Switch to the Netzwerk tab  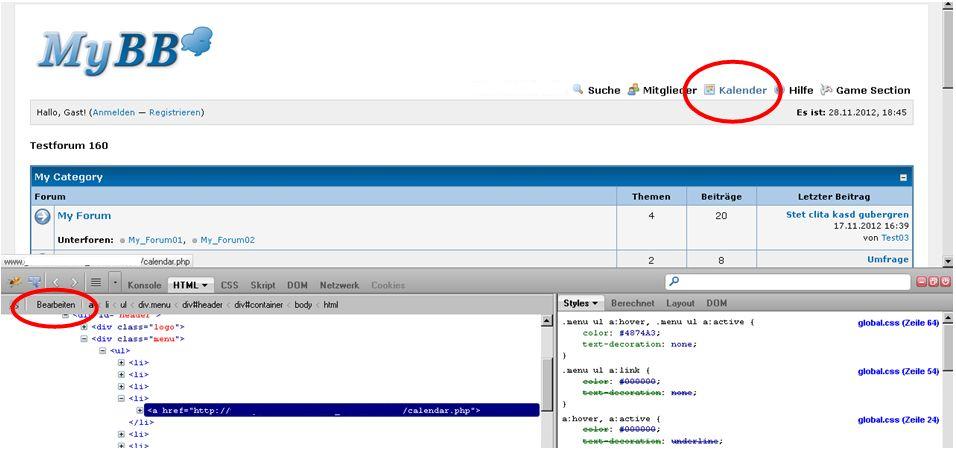click(x=340, y=285)
